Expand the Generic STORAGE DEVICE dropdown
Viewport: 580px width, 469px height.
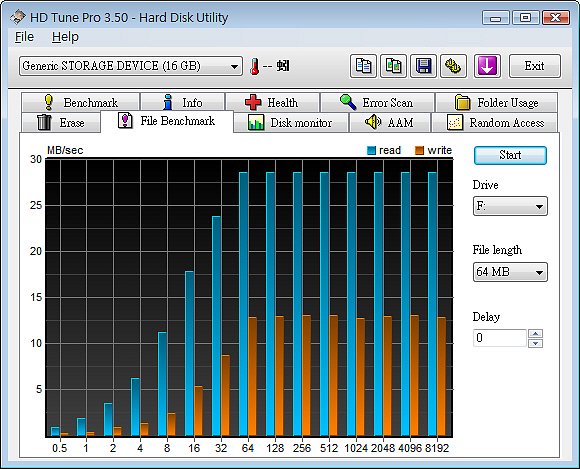[x=131, y=66]
